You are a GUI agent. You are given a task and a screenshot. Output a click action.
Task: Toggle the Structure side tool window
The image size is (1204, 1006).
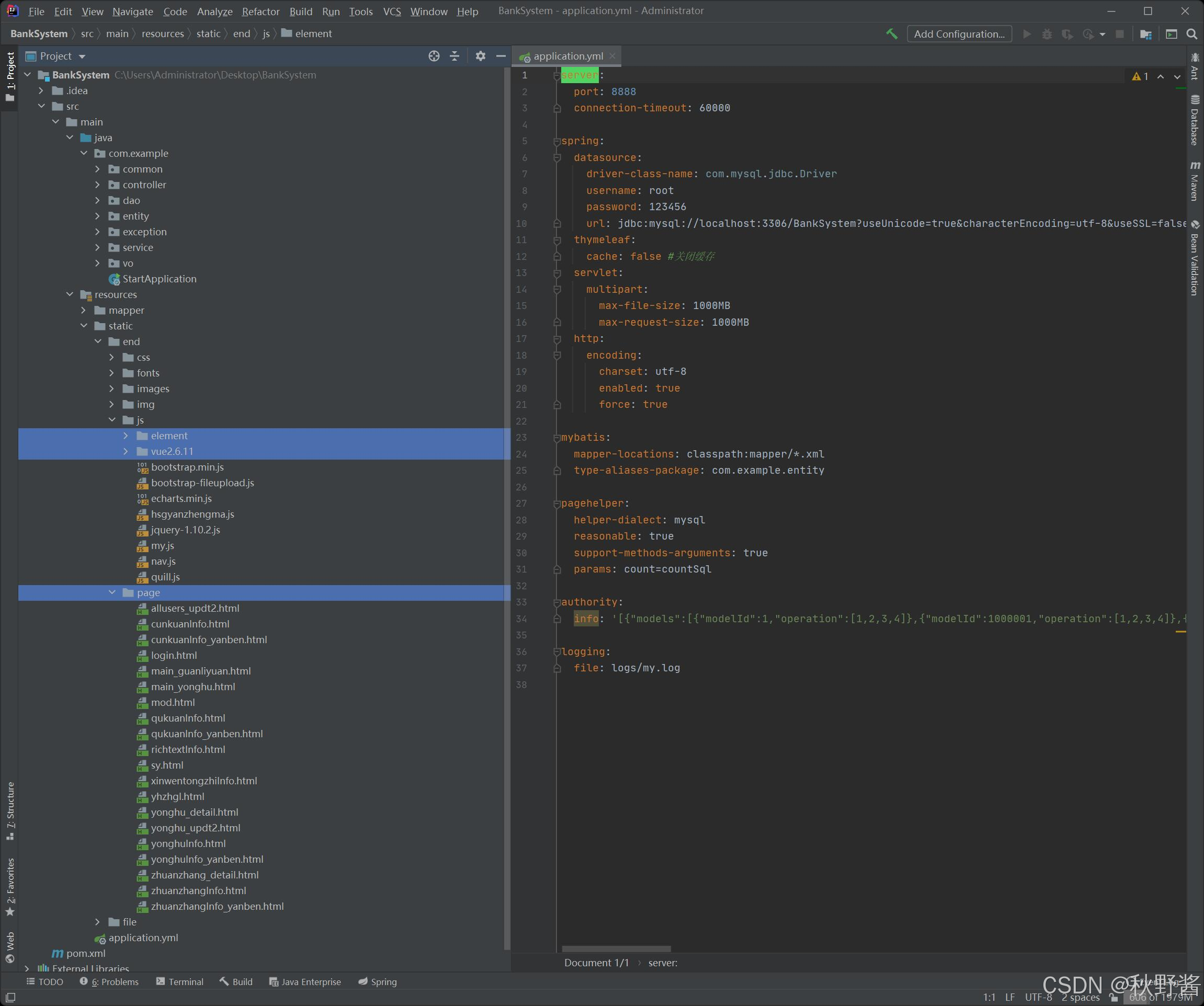tap(10, 810)
